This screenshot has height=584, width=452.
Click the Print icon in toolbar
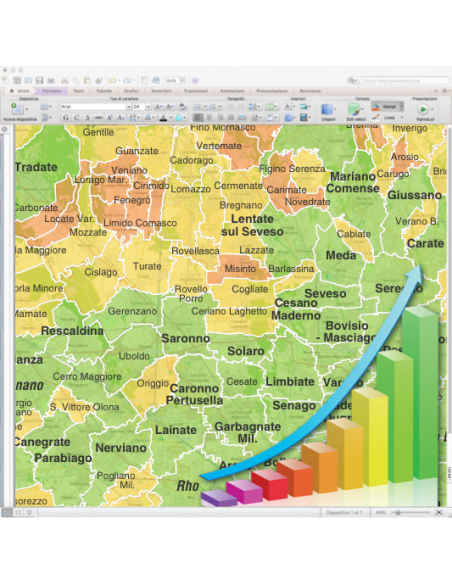51,80
